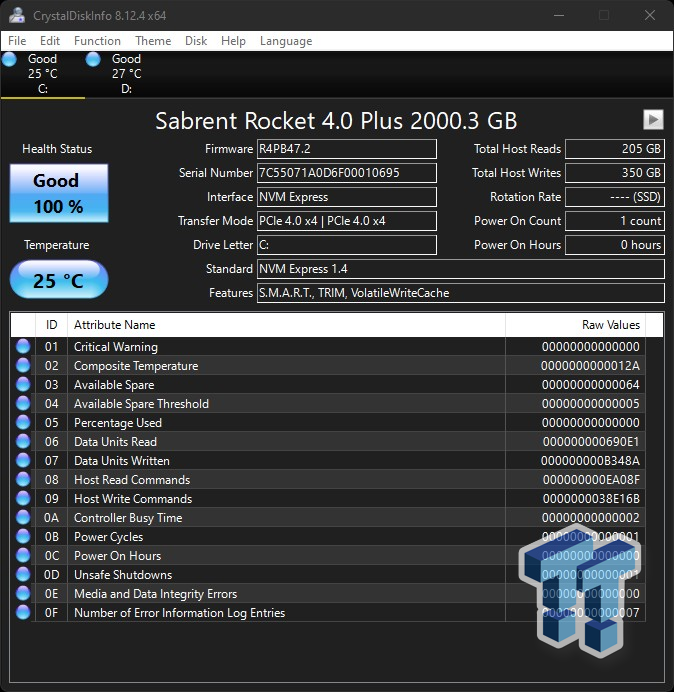Viewport: 674px width, 692px height.
Task: Switch to drive D: tab at 27 °C
Action: (x=126, y=74)
